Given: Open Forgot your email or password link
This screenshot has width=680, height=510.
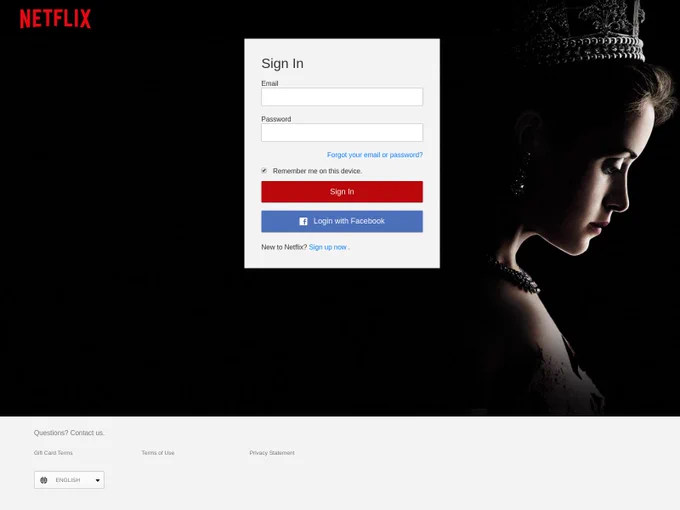Looking at the screenshot, I should coord(375,155).
